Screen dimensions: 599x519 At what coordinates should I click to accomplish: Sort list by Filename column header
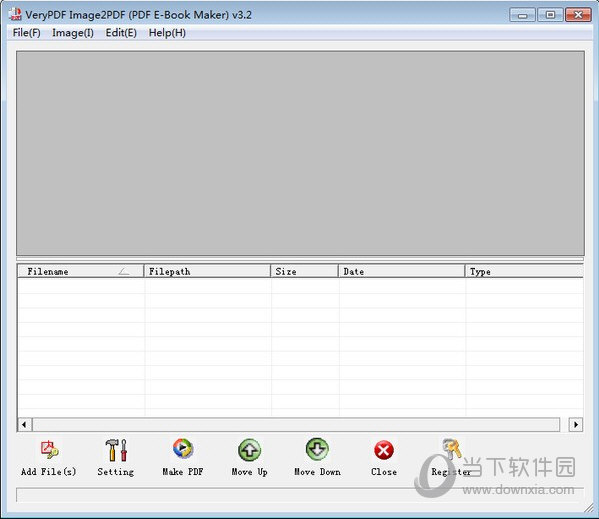[81, 271]
